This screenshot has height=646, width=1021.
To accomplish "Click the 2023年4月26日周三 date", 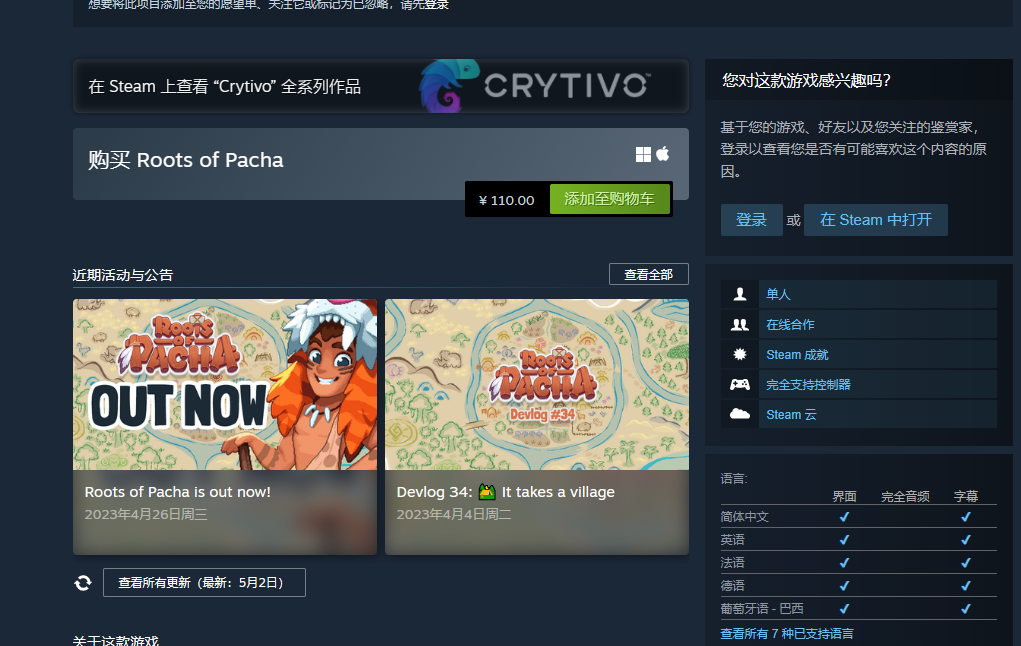I will point(146,514).
